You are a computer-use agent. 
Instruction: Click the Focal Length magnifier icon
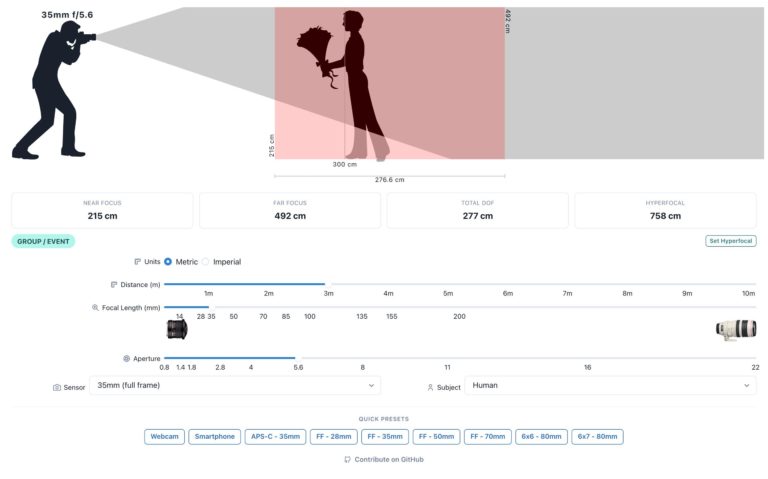pyautogui.click(x=95, y=308)
